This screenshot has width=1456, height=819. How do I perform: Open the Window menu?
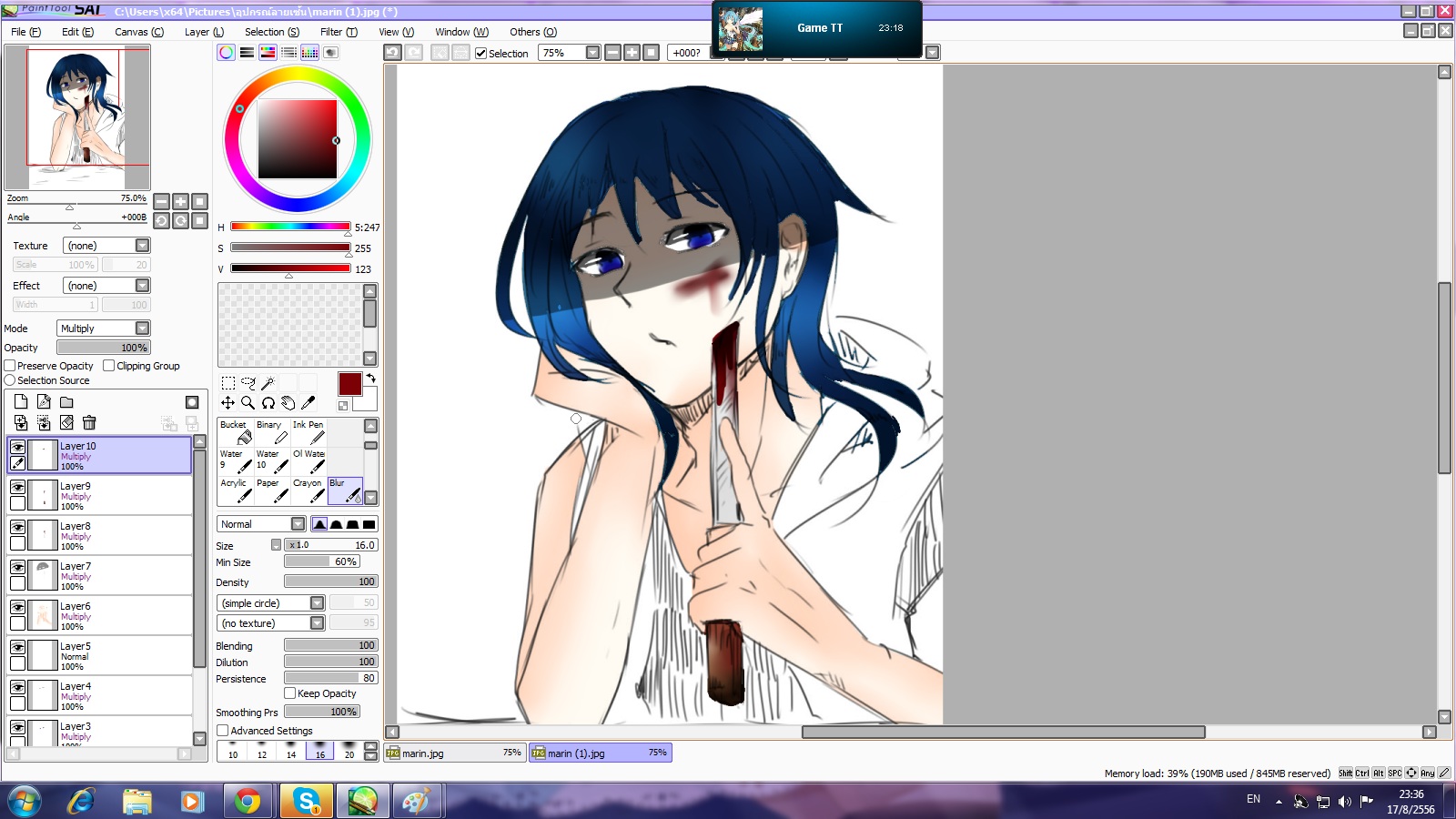point(461,32)
